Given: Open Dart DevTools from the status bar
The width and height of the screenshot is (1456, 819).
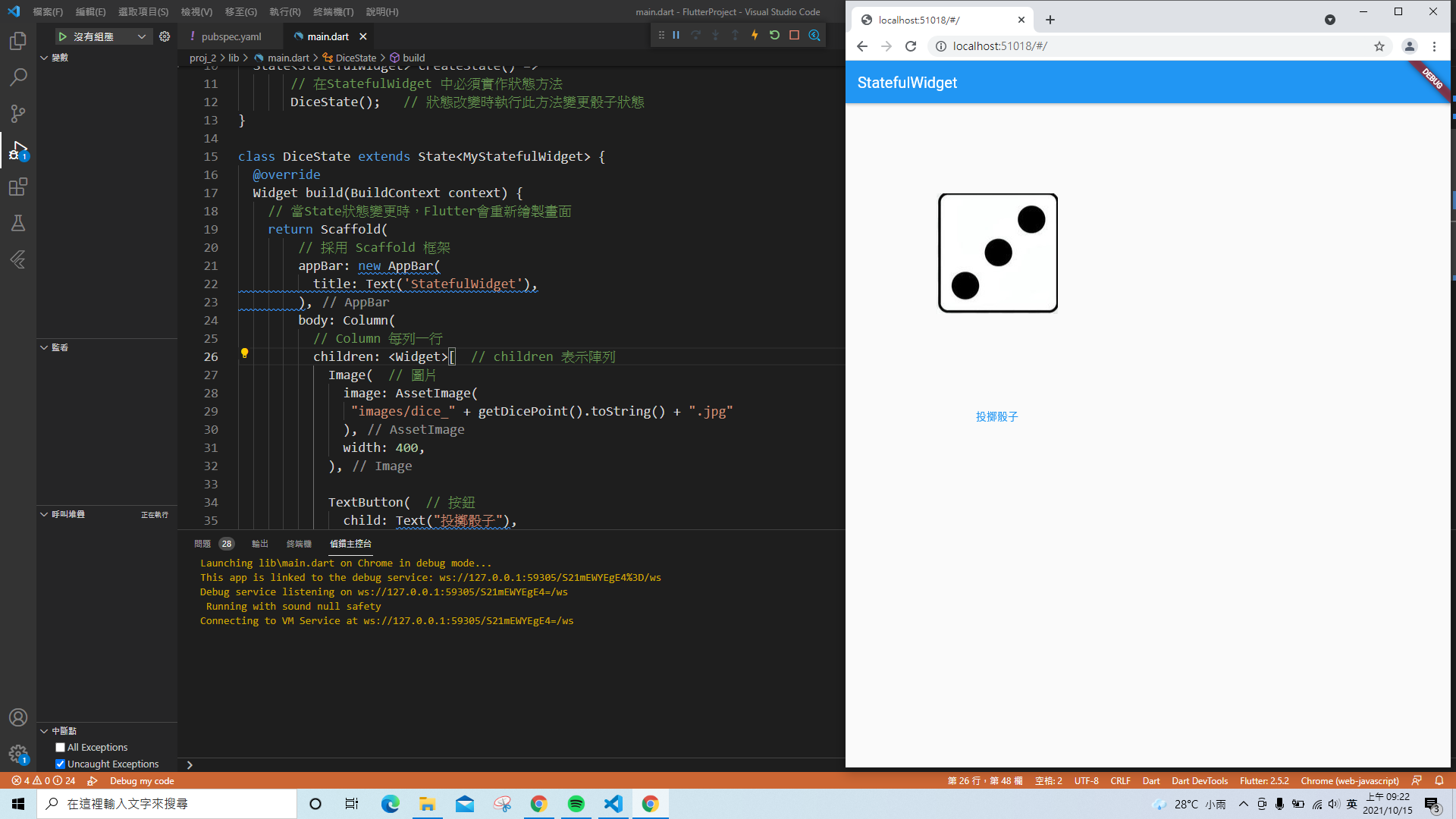Looking at the screenshot, I should point(1200,780).
